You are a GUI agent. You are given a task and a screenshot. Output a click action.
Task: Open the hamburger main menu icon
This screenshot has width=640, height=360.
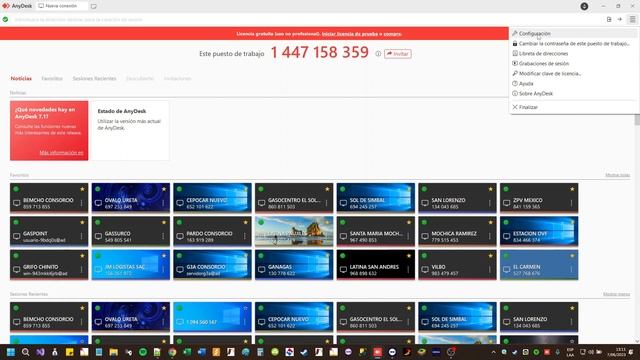(632, 19)
